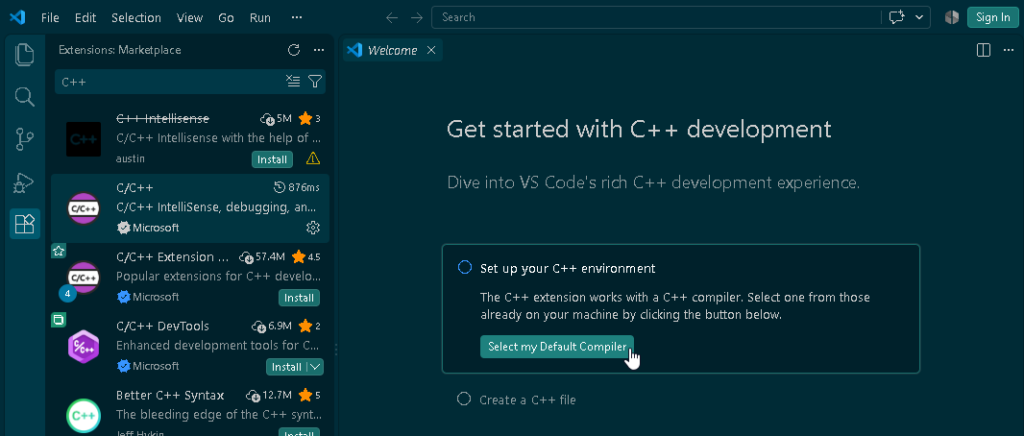Click the warning icon on C++ Intellisense
The width and height of the screenshot is (1024, 436).
pyautogui.click(x=313, y=159)
